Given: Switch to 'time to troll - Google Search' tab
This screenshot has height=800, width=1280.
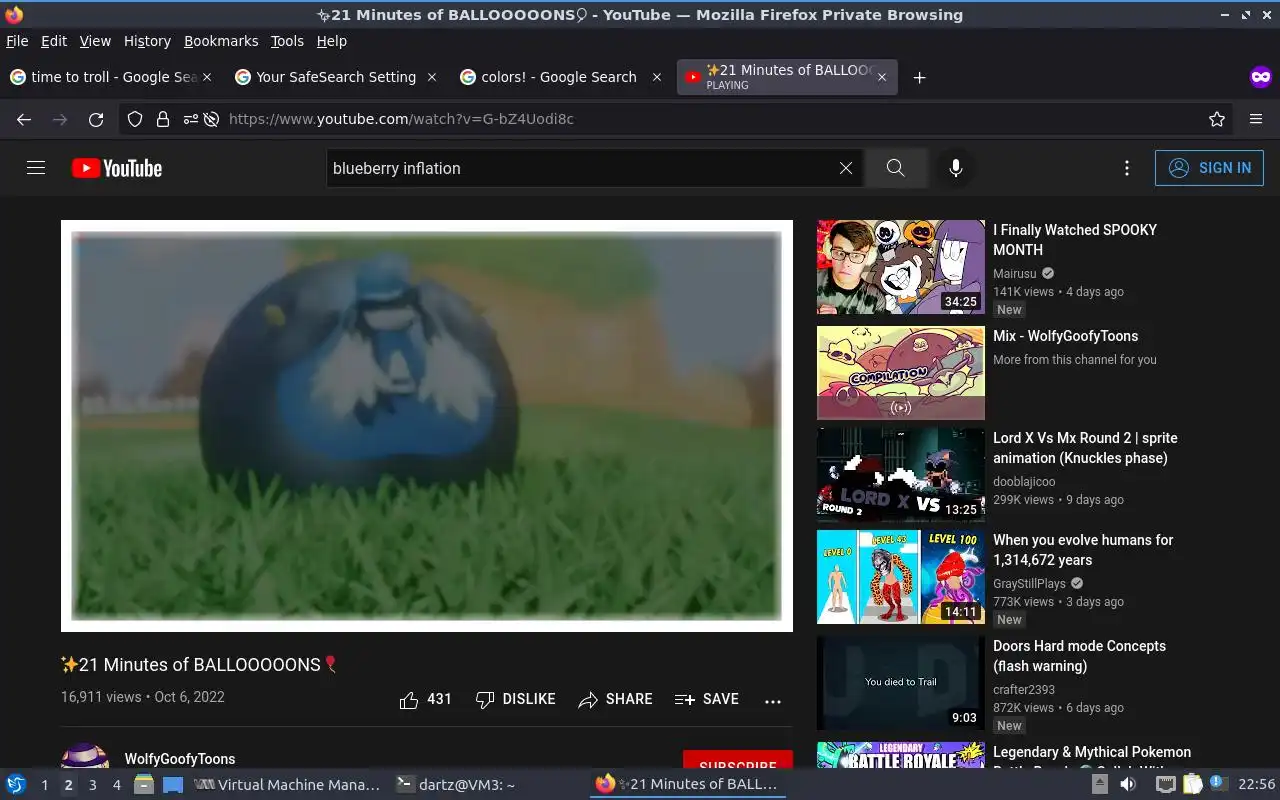Looking at the screenshot, I should coord(112,77).
